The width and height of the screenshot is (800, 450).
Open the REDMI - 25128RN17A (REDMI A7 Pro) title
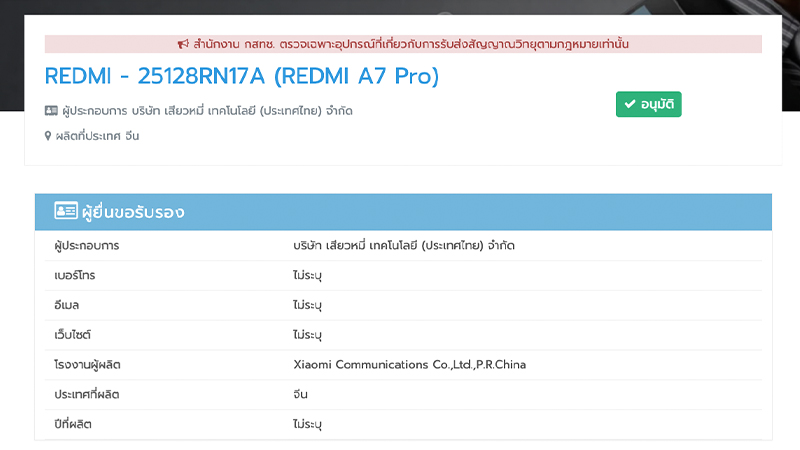242,76
